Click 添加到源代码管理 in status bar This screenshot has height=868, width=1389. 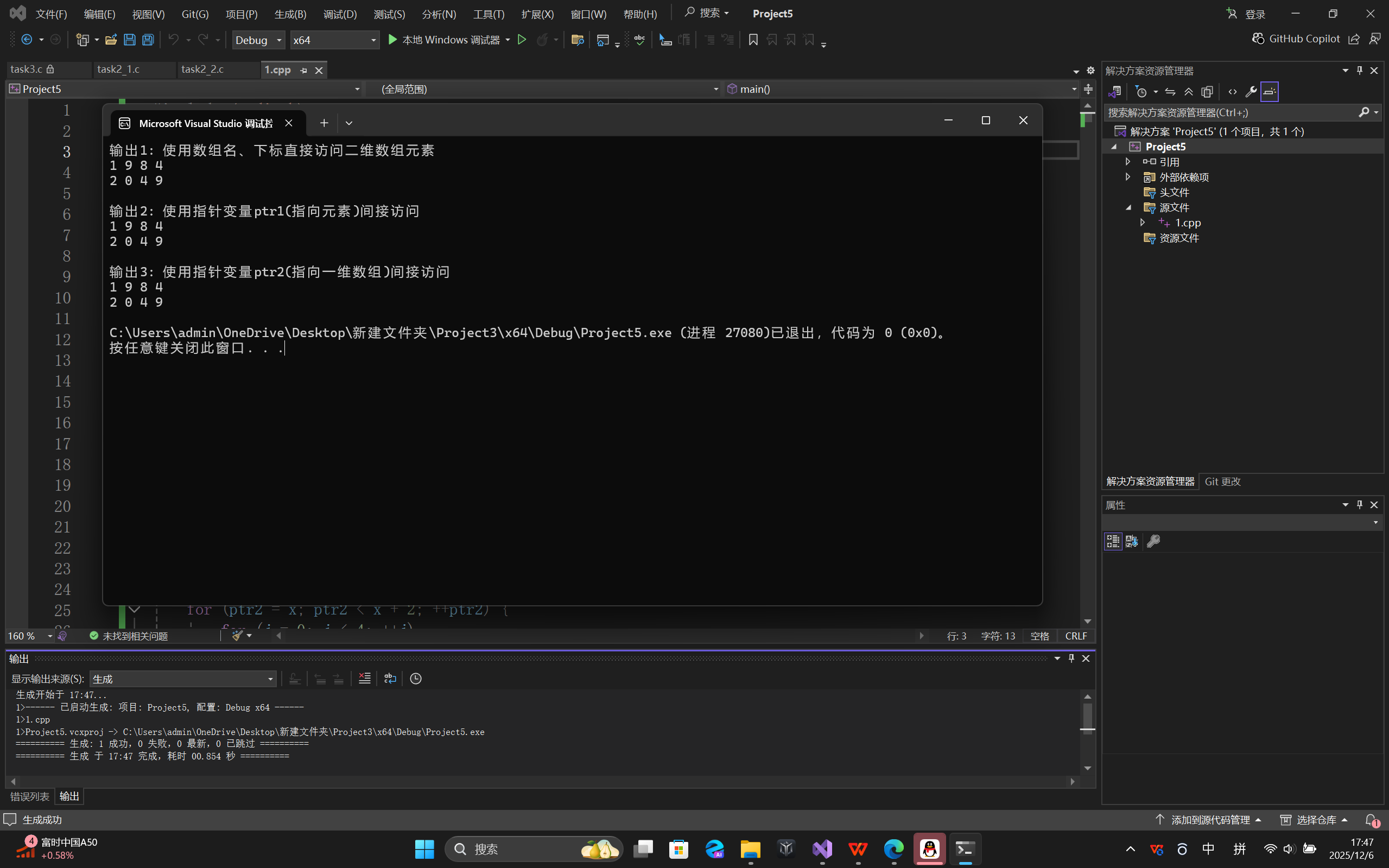tap(1209, 820)
